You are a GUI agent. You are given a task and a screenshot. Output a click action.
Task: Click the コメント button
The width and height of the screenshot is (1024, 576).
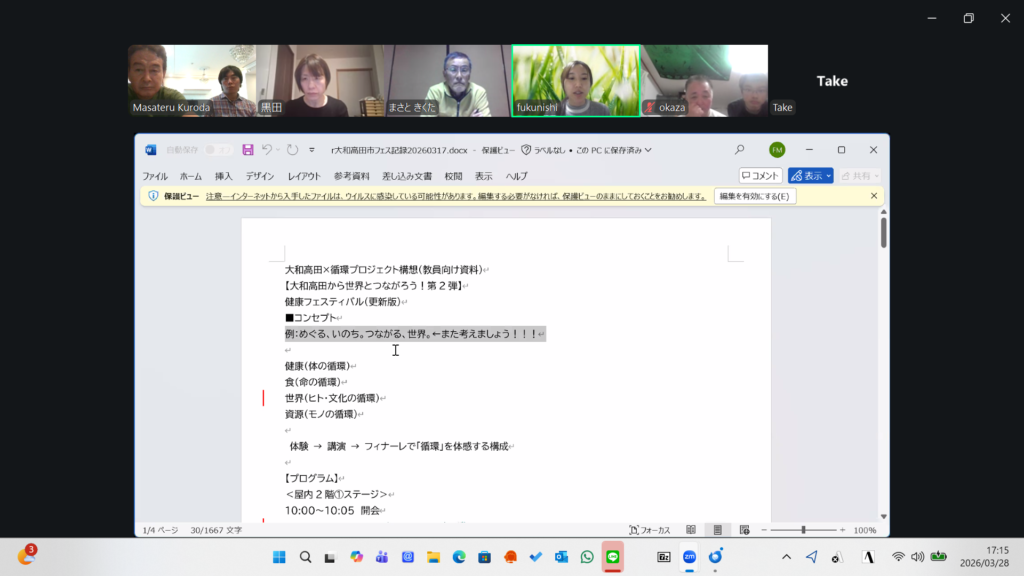coord(760,176)
